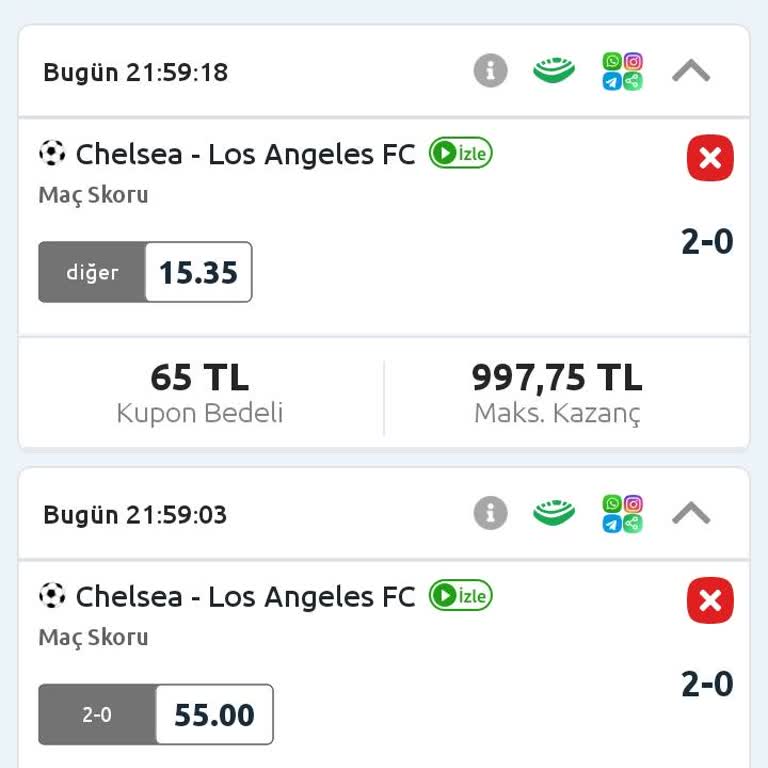
Task: Open stadium icon on 21:59:18 coupon
Action: point(554,71)
